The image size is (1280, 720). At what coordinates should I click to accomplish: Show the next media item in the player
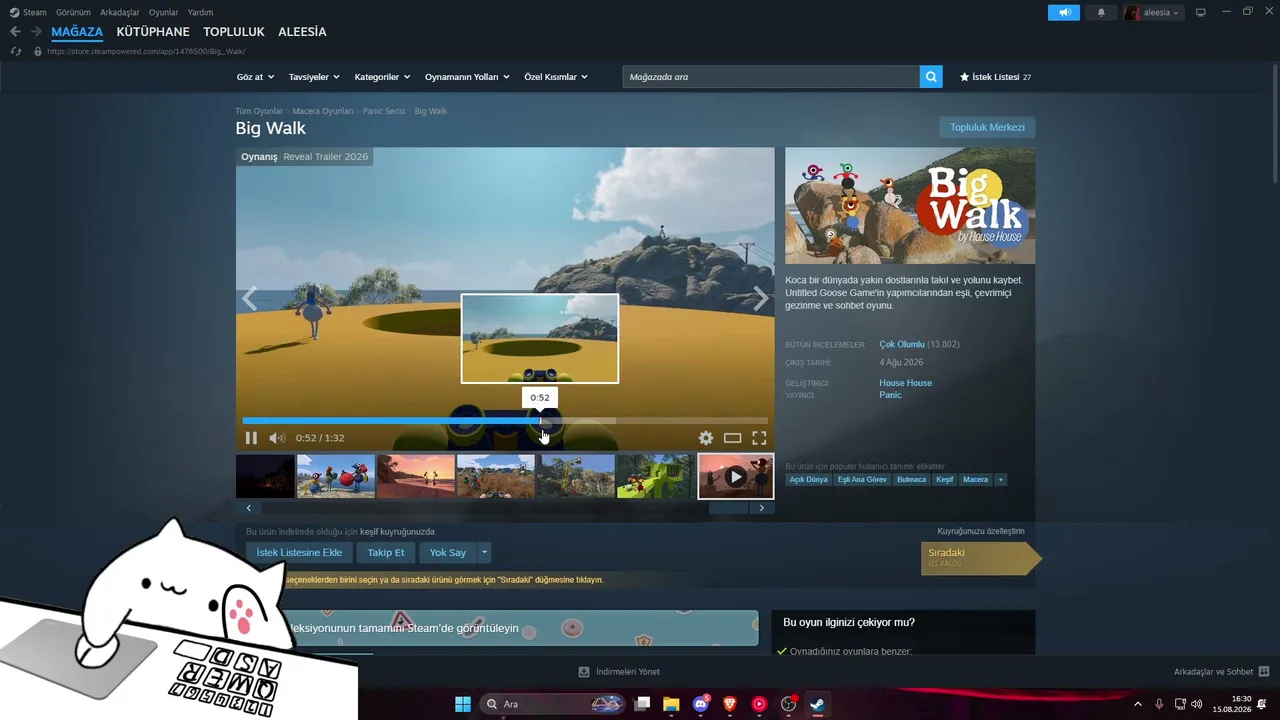(761, 298)
